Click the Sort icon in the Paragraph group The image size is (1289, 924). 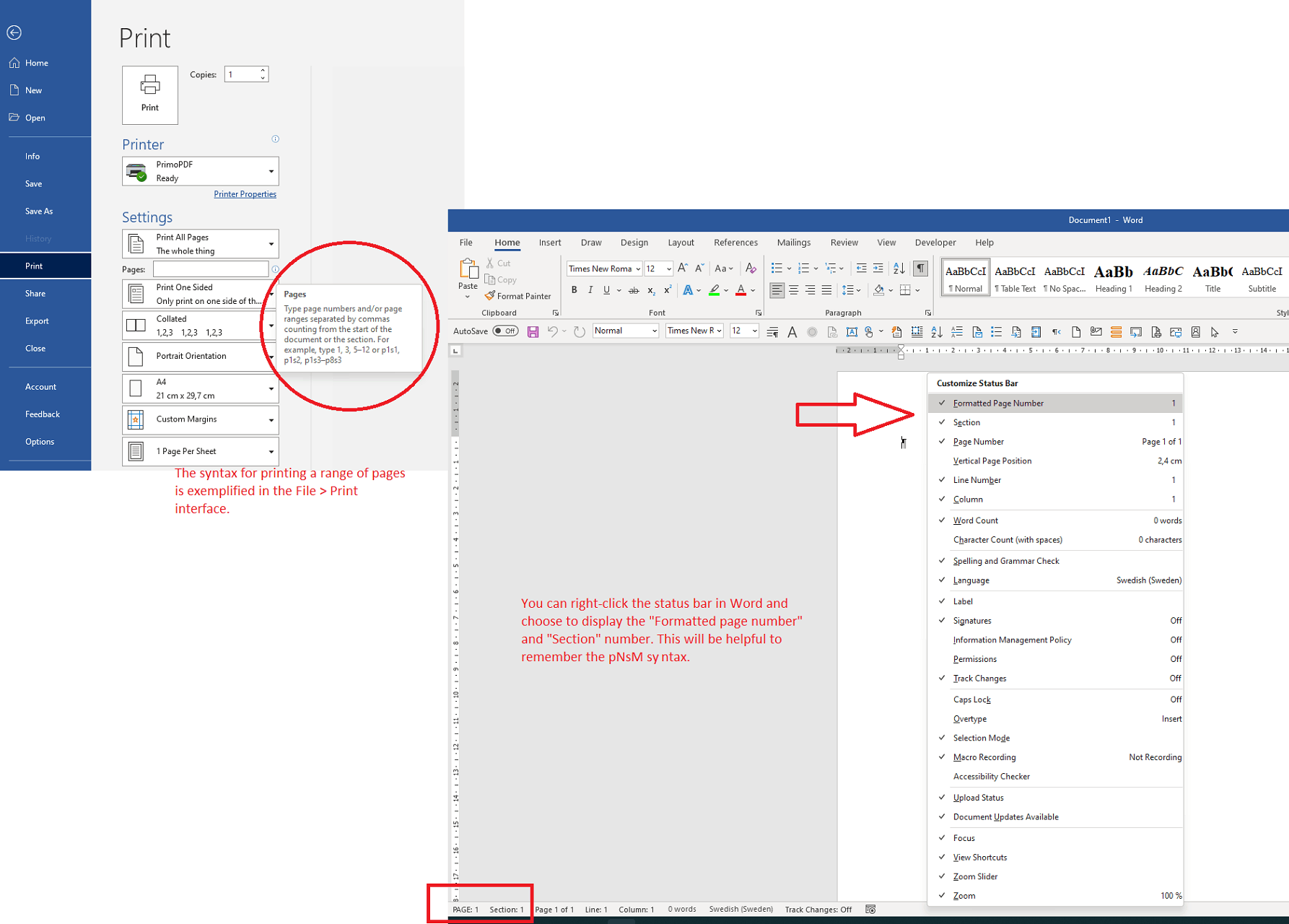(x=899, y=269)
